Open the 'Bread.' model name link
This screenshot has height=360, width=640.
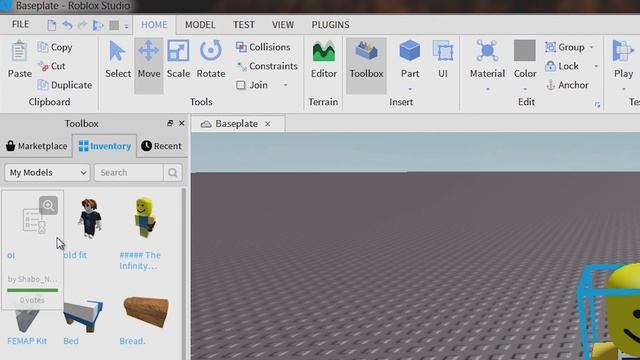(x=132, y=341)
